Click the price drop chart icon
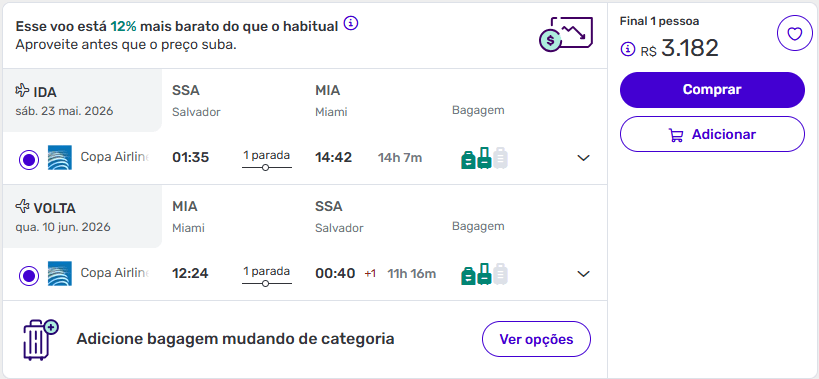Screen dimensions: 819x379 pyautogui.click(x=566, y=33)
